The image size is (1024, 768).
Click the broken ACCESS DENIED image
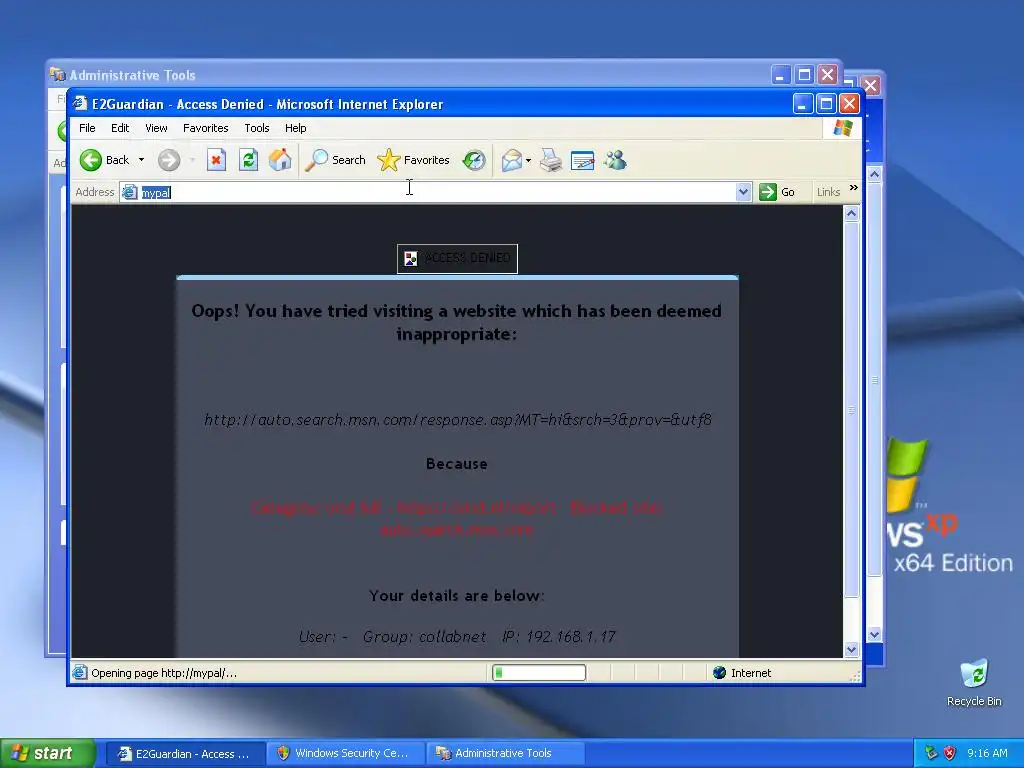(457, 259)
